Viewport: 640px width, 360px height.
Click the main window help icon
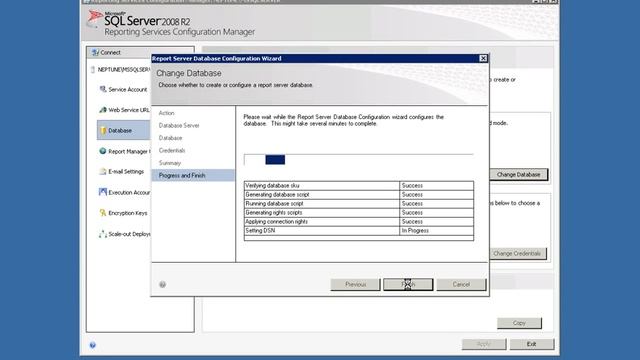tap(93, 345)
